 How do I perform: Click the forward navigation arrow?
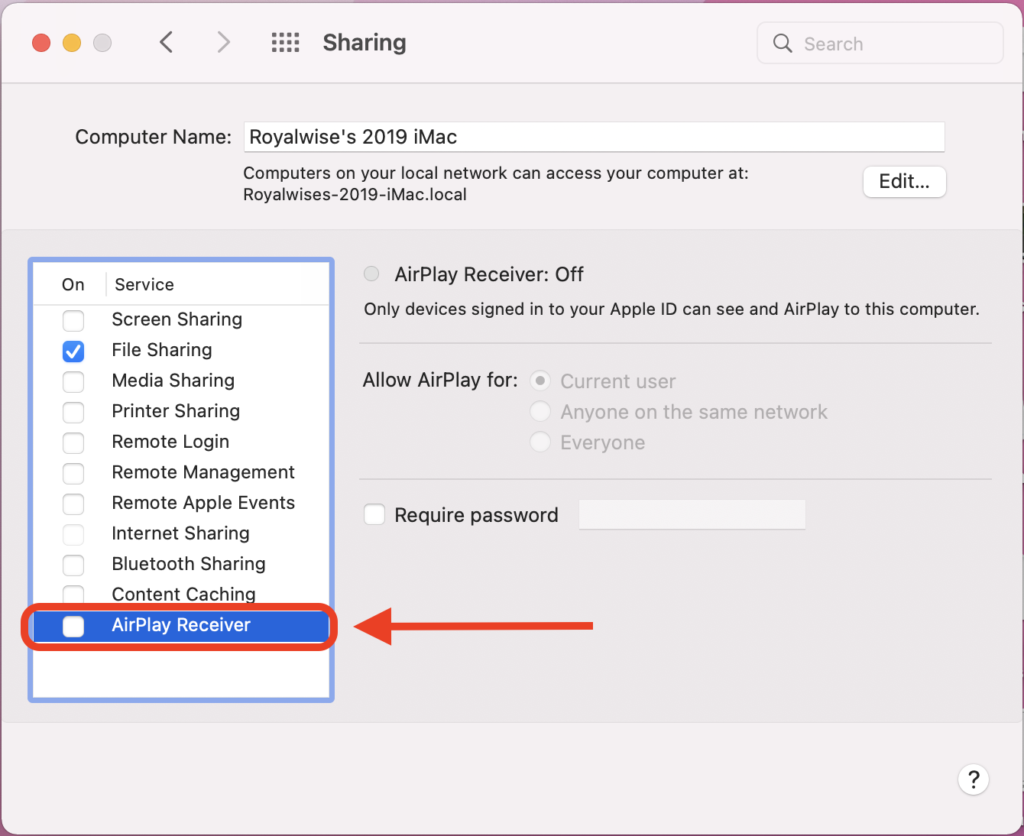pyautogui.click(x=222, y=42)
